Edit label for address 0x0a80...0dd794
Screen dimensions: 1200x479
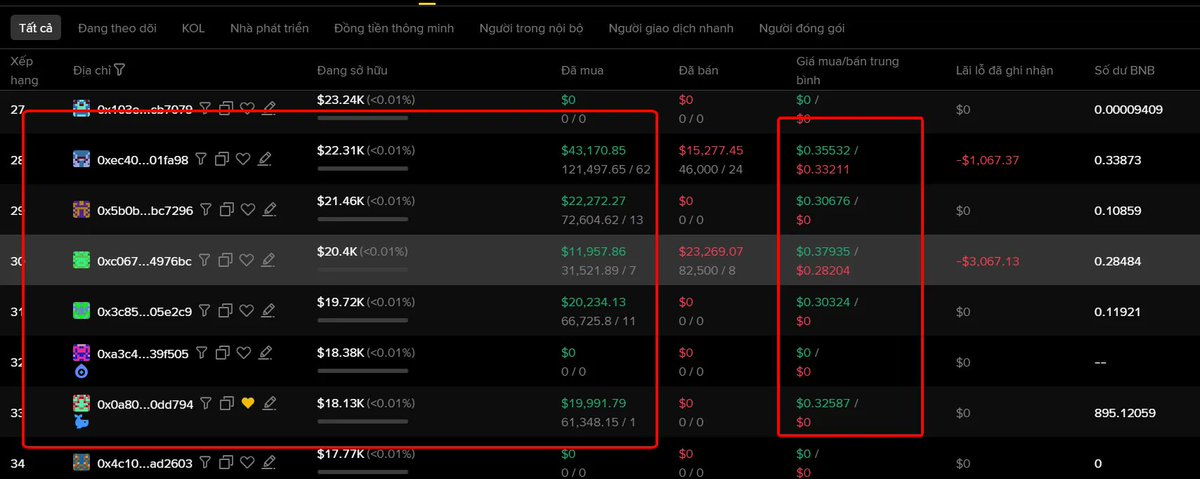click(x=268, y=403)
